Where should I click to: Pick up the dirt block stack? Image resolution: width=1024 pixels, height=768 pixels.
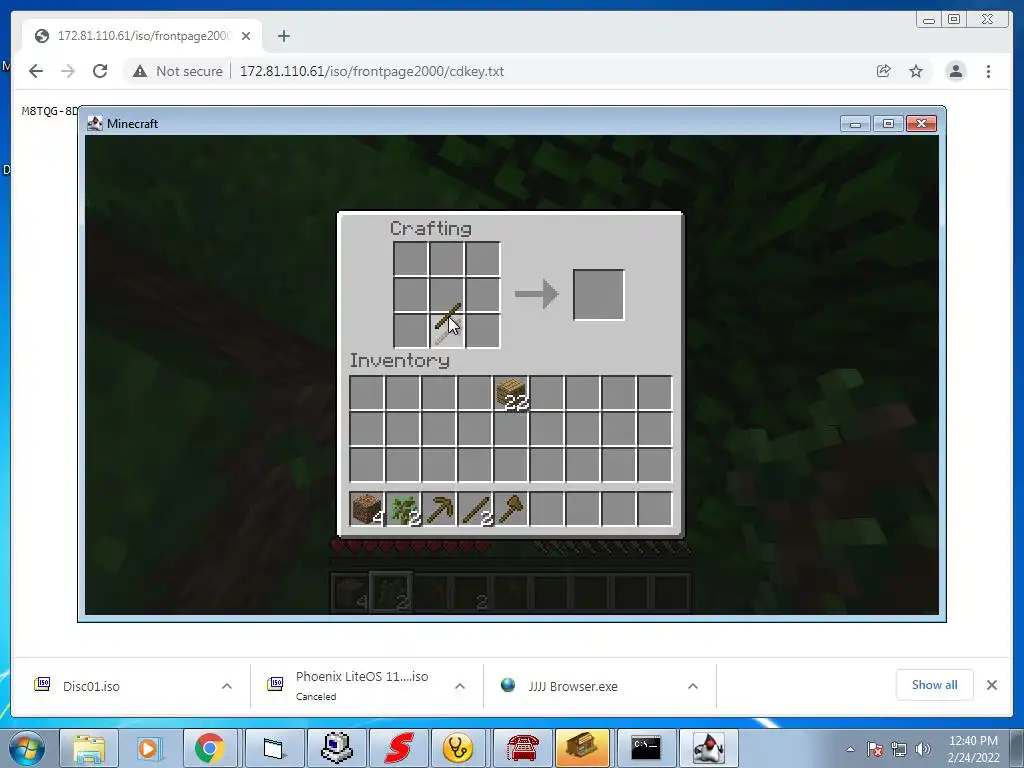[x=366, y=509]
